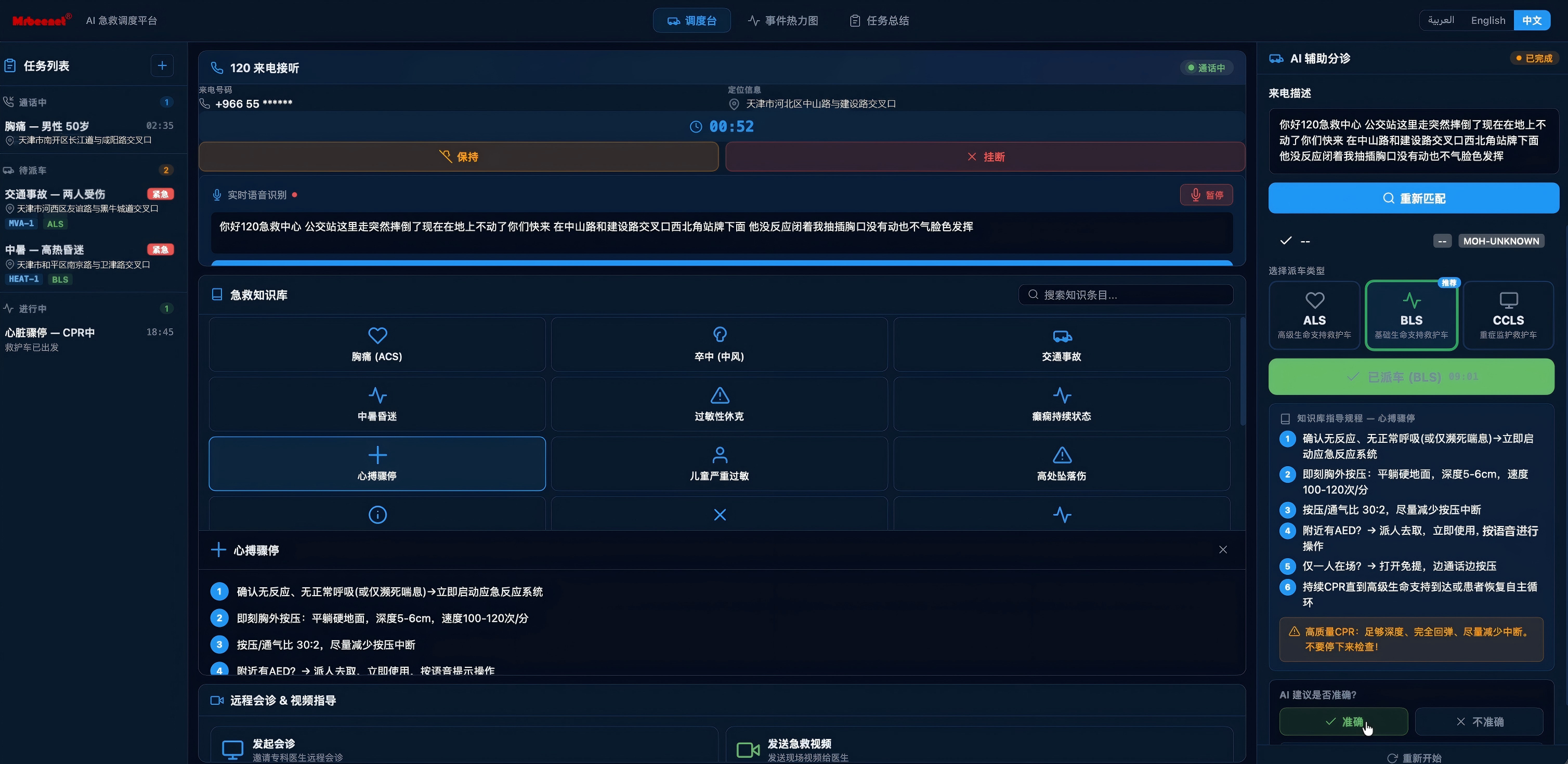Open the 胸痛 (ACS) heart card
Viewport: 1568px width, 764px height.
pos(377,344)
